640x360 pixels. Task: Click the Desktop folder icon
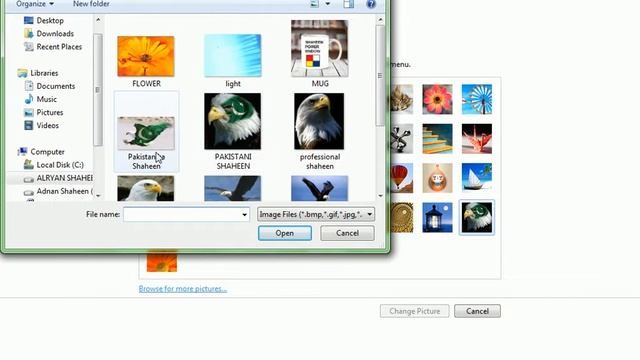pos(29,20)
